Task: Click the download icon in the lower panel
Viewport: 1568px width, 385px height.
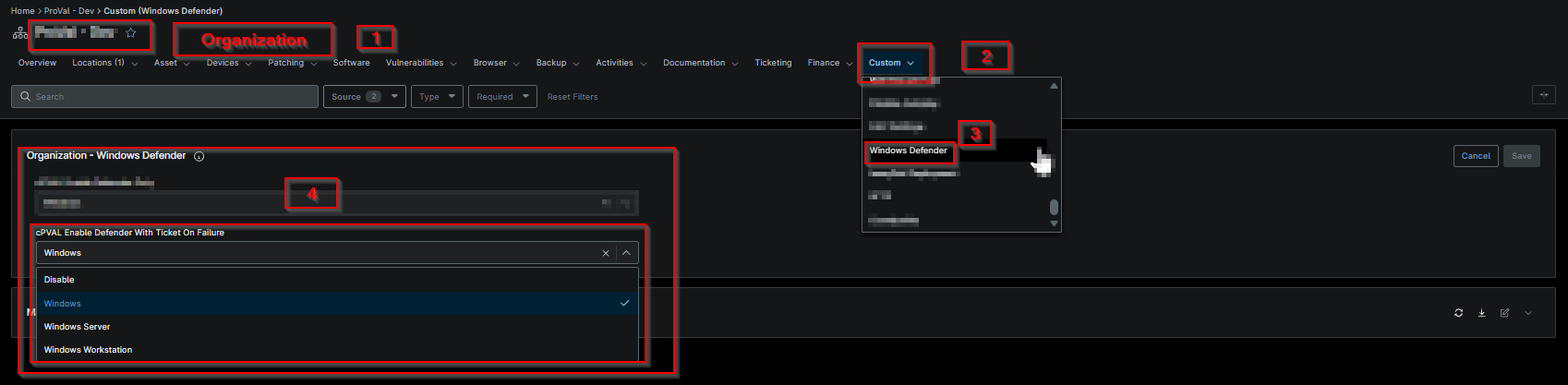Action: tap(1481, 313)
